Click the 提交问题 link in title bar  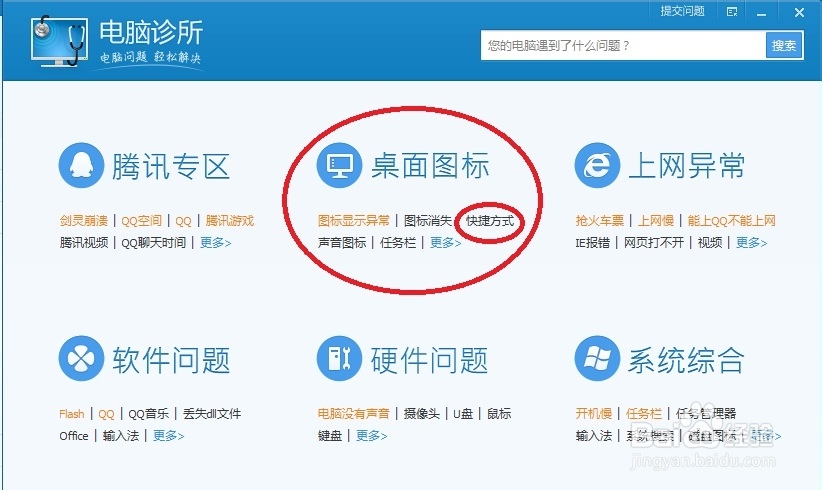[x=682, y=11]
